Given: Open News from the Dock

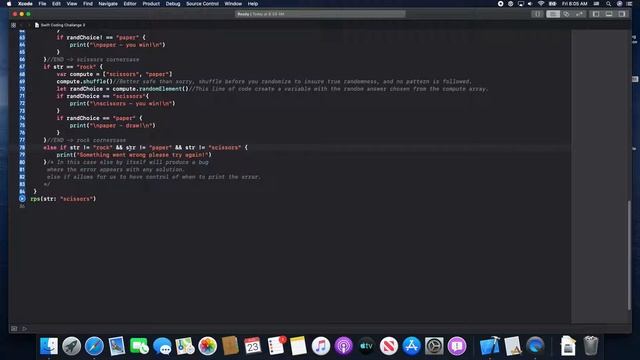Looking at the screenshot, I should click(389, 346).
